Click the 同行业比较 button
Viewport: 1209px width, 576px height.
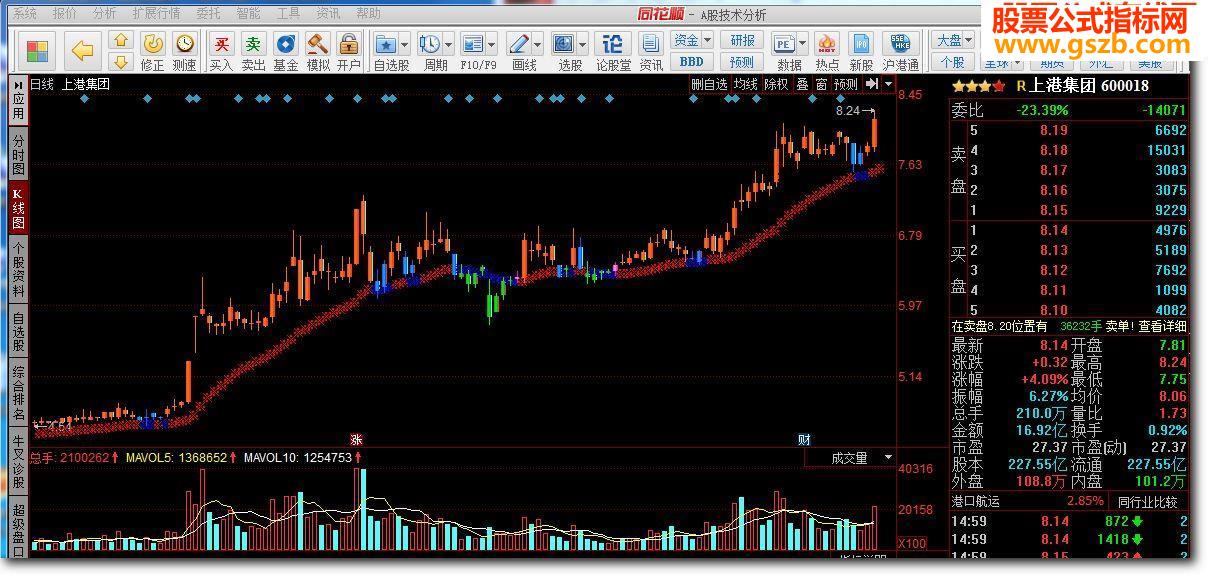pyautogui.click(x=1147, y=501)
